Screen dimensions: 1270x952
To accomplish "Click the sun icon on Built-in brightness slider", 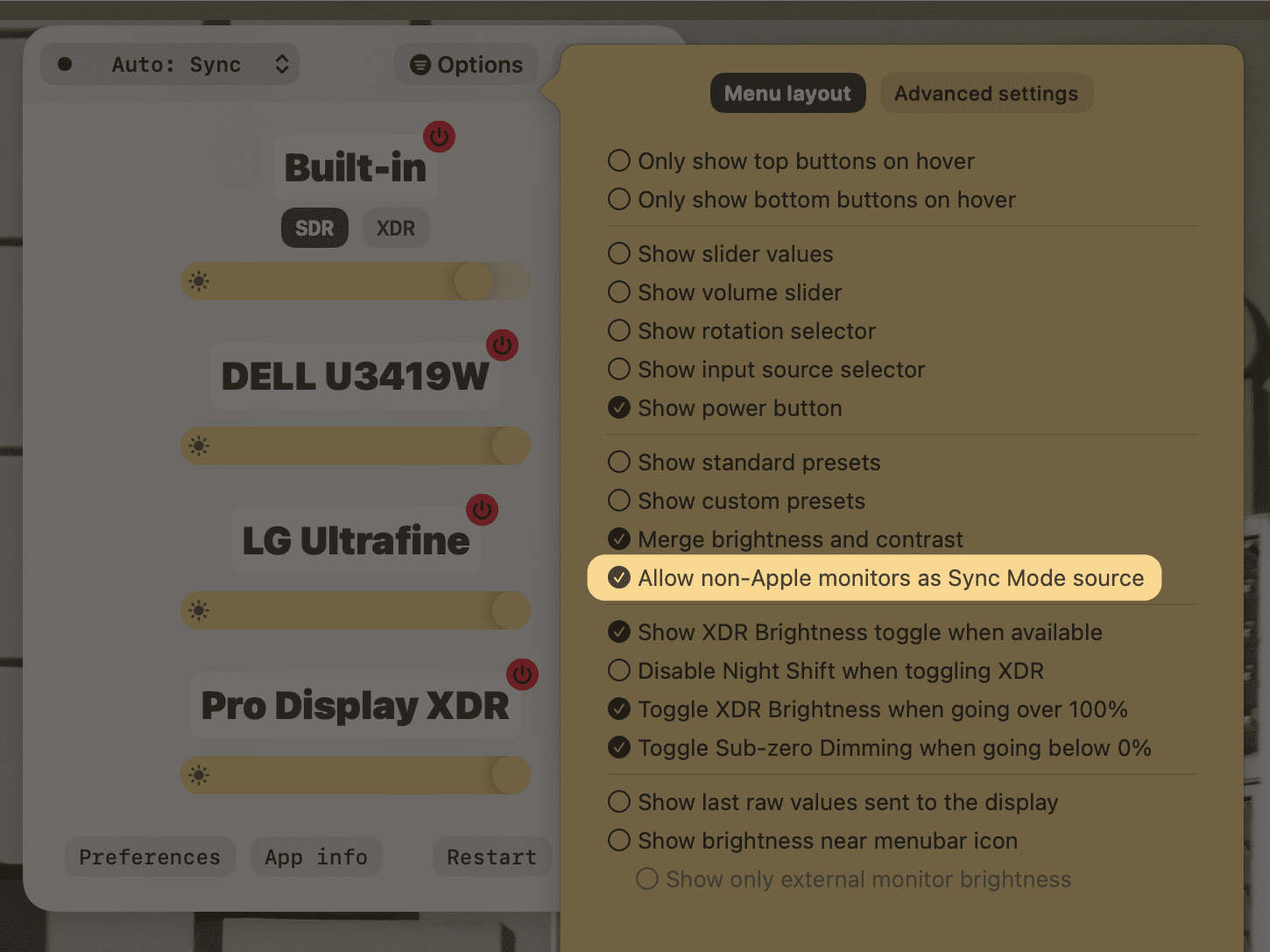I will [199, 281].
